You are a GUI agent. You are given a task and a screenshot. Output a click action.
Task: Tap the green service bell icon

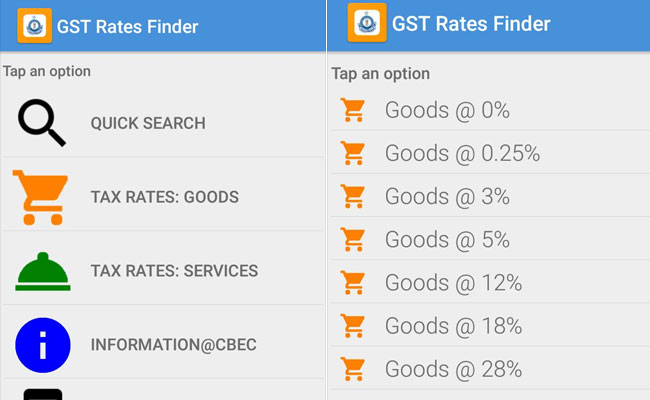tap(42, 271)
